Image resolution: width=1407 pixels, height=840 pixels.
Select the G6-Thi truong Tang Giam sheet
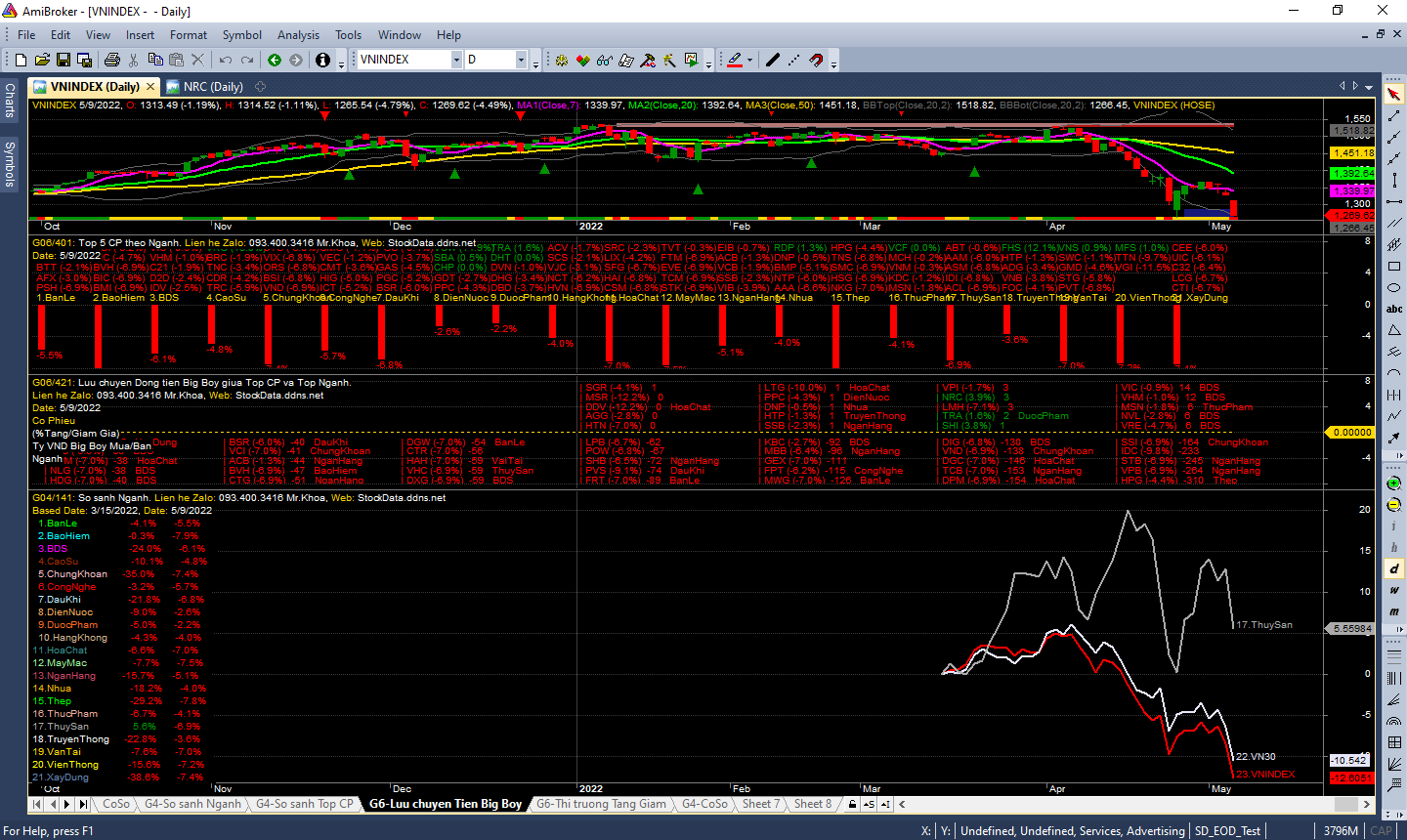pyautogui.click(x=601, y=804)
